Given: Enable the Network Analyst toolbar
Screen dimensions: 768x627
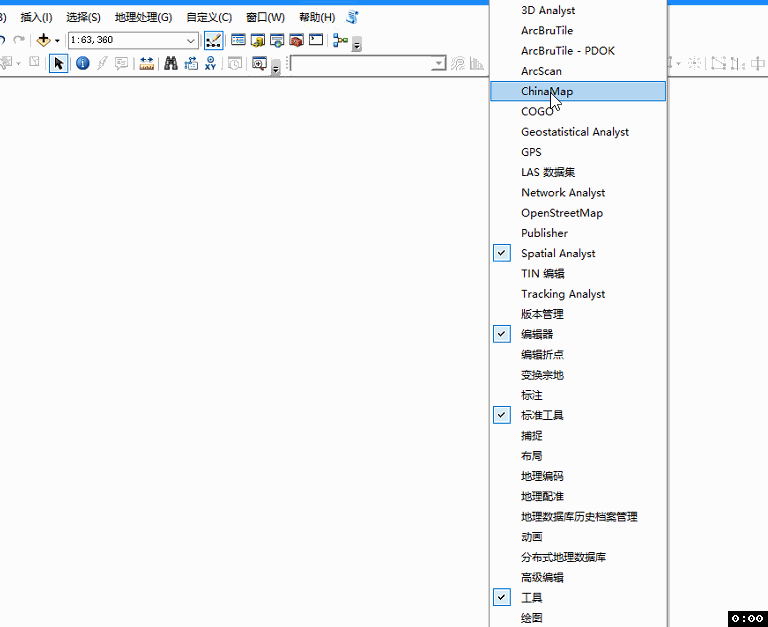Looking at the screenshot, I should (578, 193).
